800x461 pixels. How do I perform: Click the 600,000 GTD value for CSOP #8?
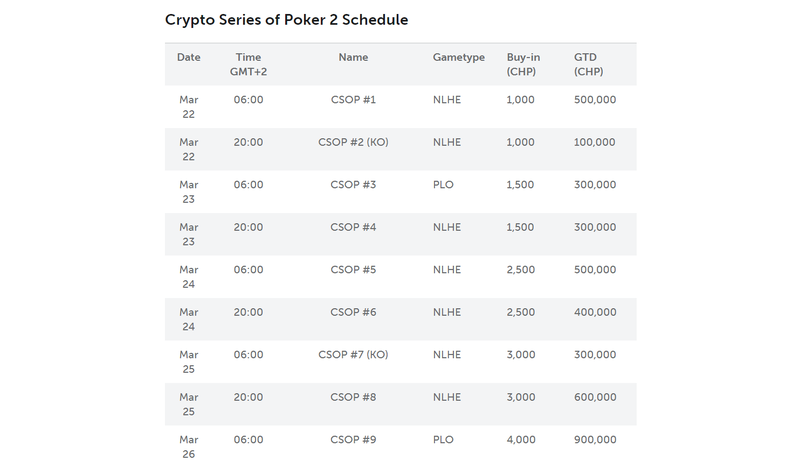coord(595,397)
